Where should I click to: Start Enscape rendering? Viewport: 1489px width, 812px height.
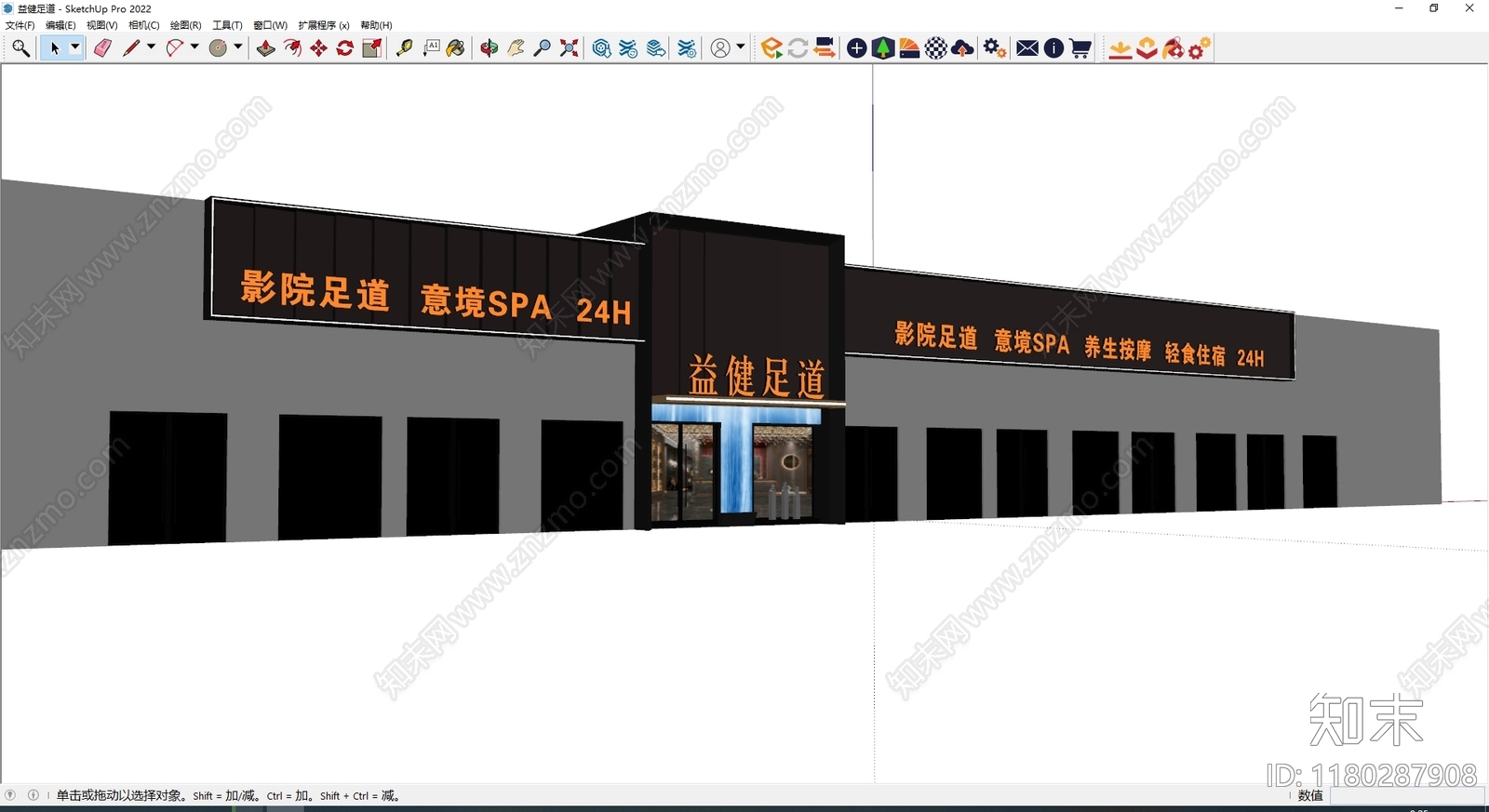pos(771,48)
